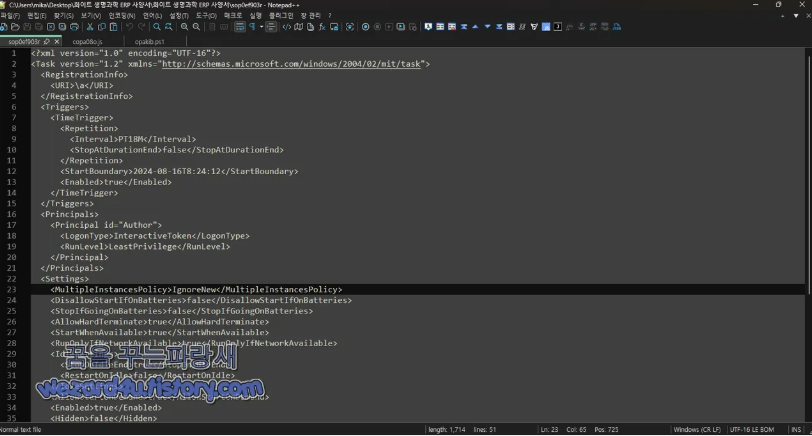Viewport: 812px width, 436px height.
Task: Click the Zoom In toolbar icon
Action: click(184, 27)
